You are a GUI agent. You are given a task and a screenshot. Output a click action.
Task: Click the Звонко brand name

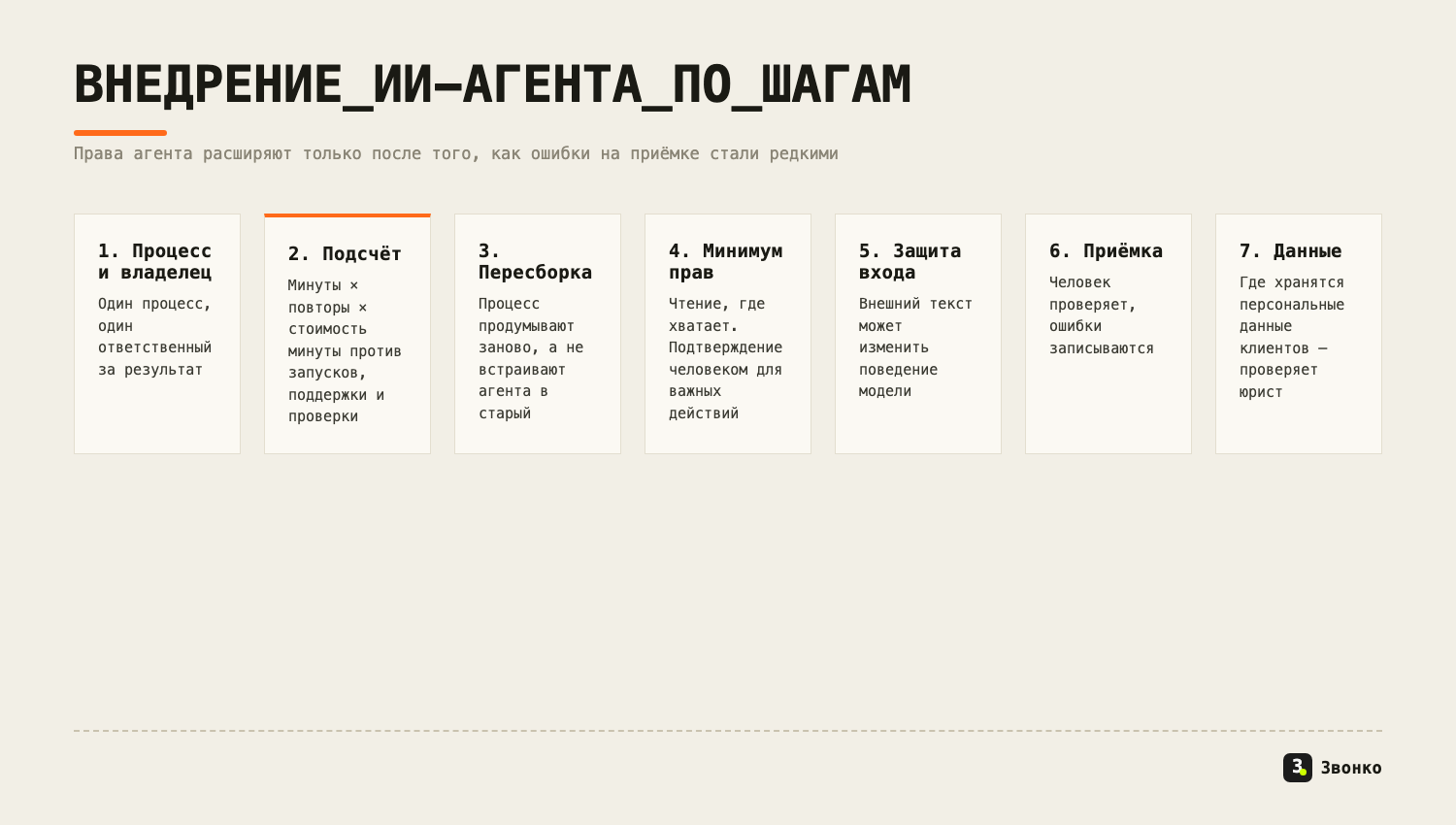1351,768
